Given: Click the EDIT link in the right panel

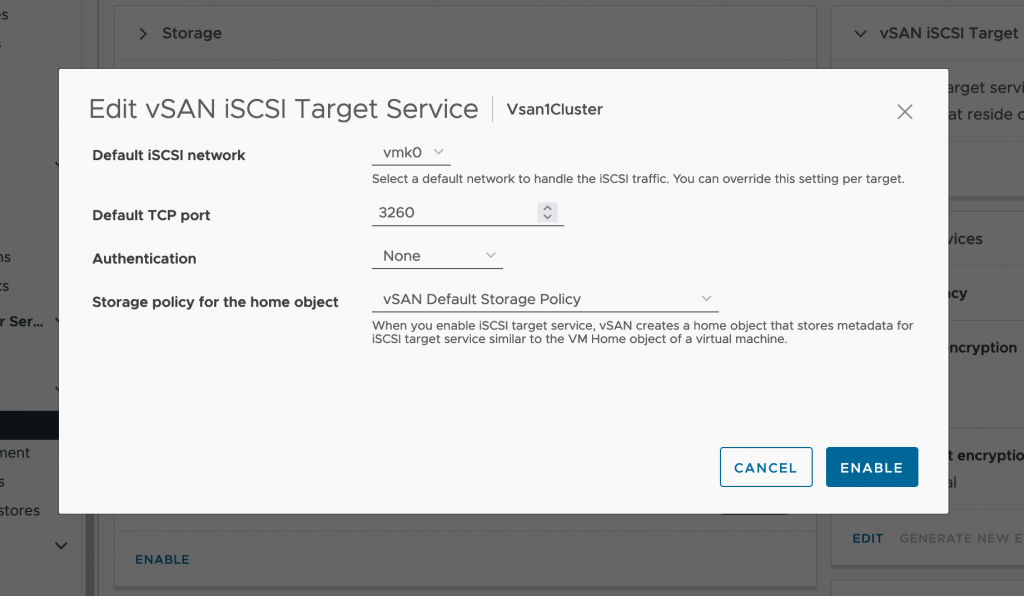Looking at the screenshot, I should pos(868,539).
